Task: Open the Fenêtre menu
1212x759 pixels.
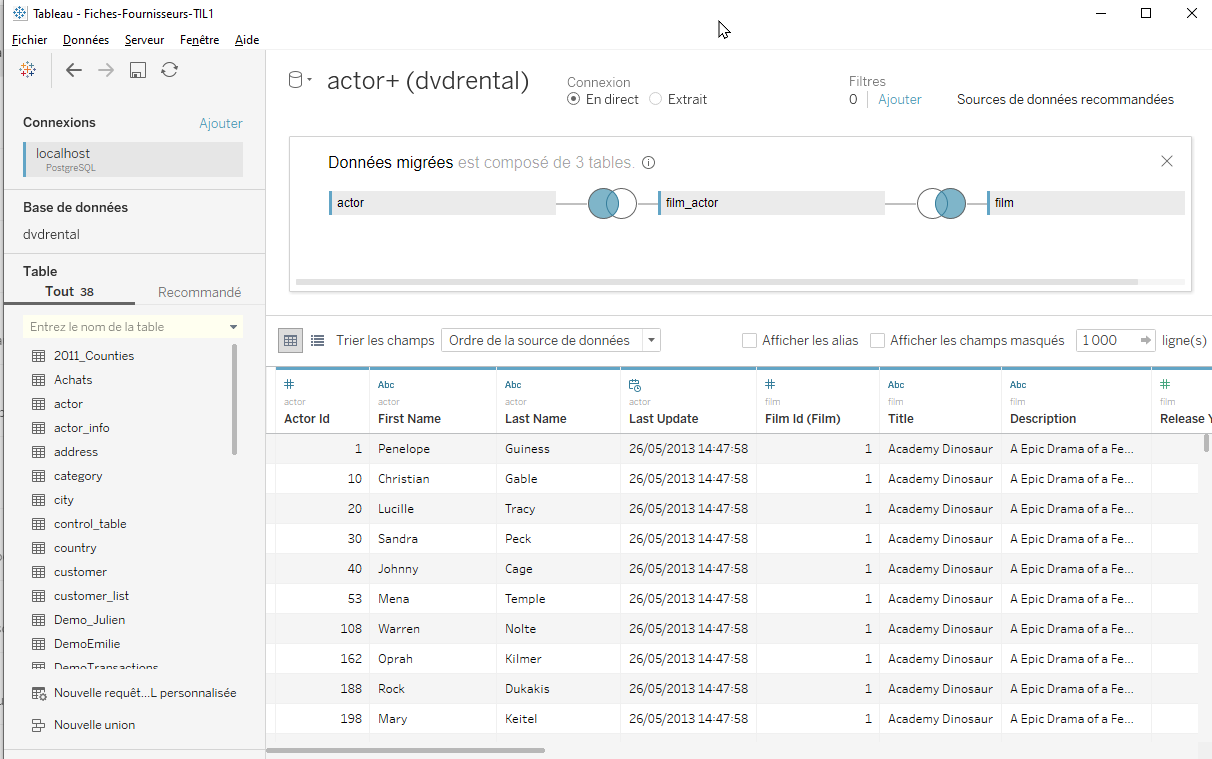Action: tap(200, 40)
